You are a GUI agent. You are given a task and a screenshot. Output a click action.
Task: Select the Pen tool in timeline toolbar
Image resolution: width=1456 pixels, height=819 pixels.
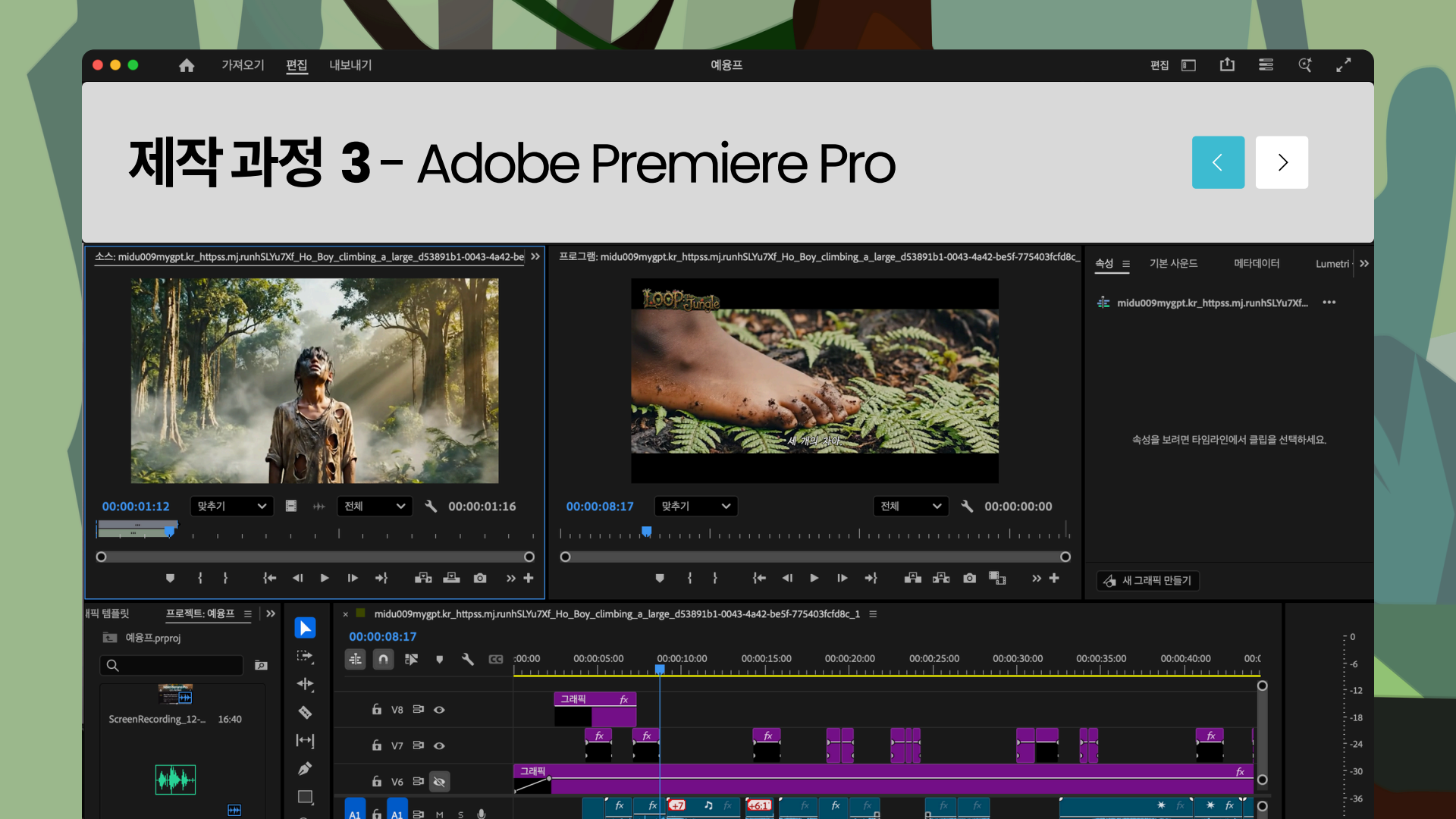pos(305,769)
